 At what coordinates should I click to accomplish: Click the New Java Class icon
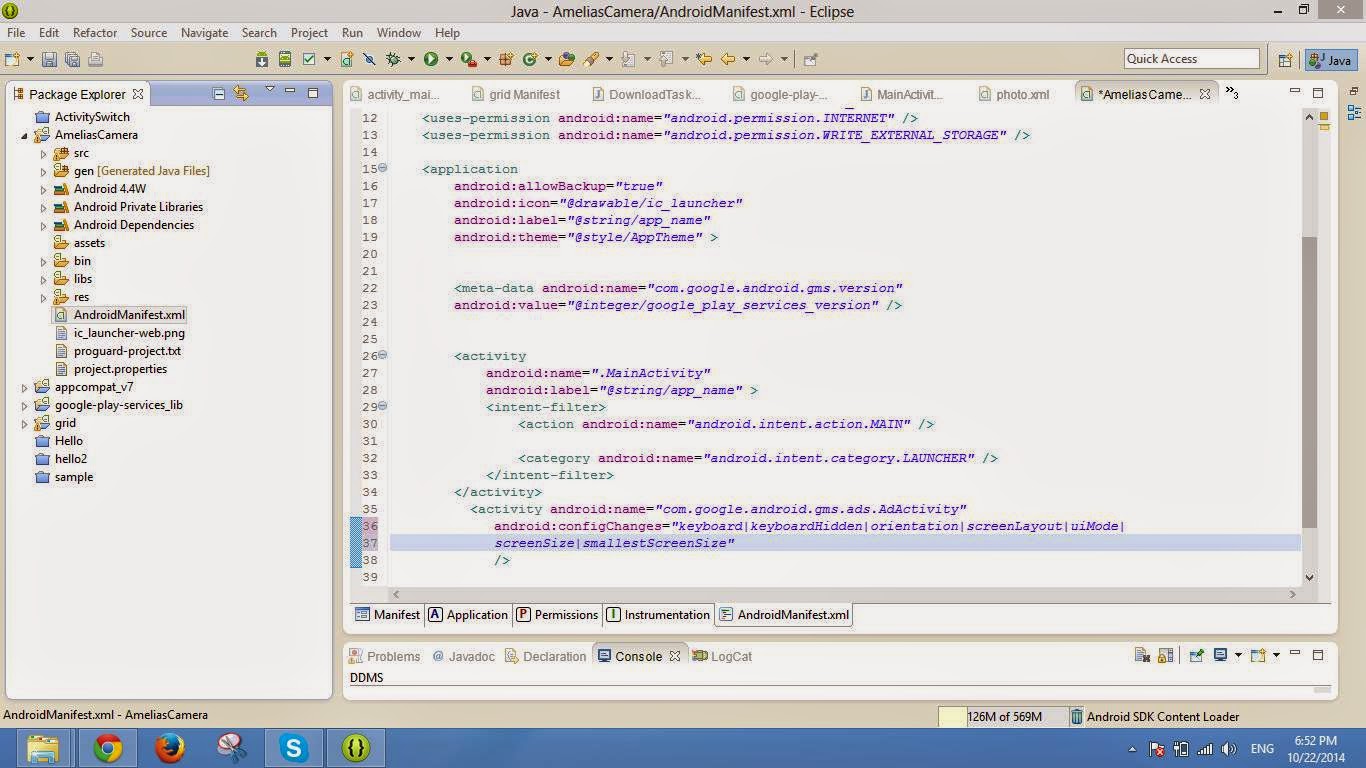(x=530, y=59)
